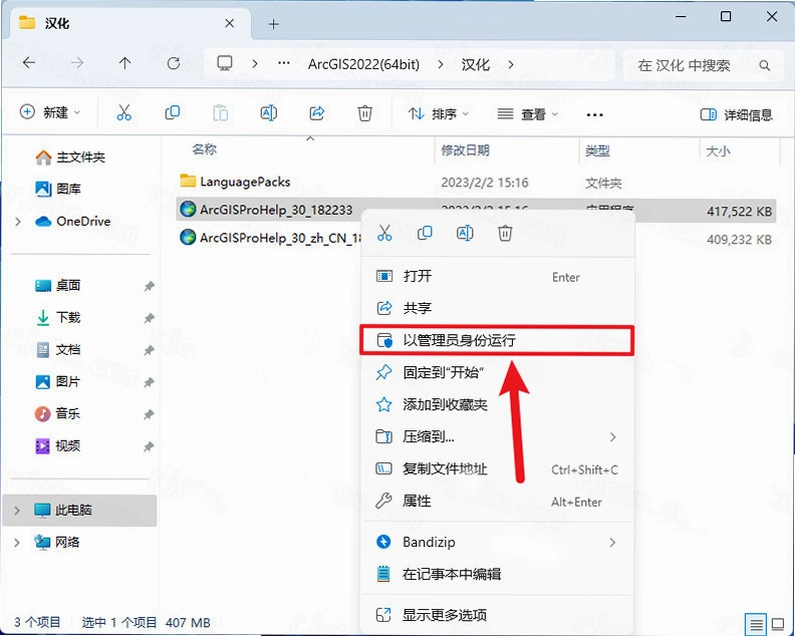
Task: Click the Rename icon in the toolbar
Action: [268, 113]
